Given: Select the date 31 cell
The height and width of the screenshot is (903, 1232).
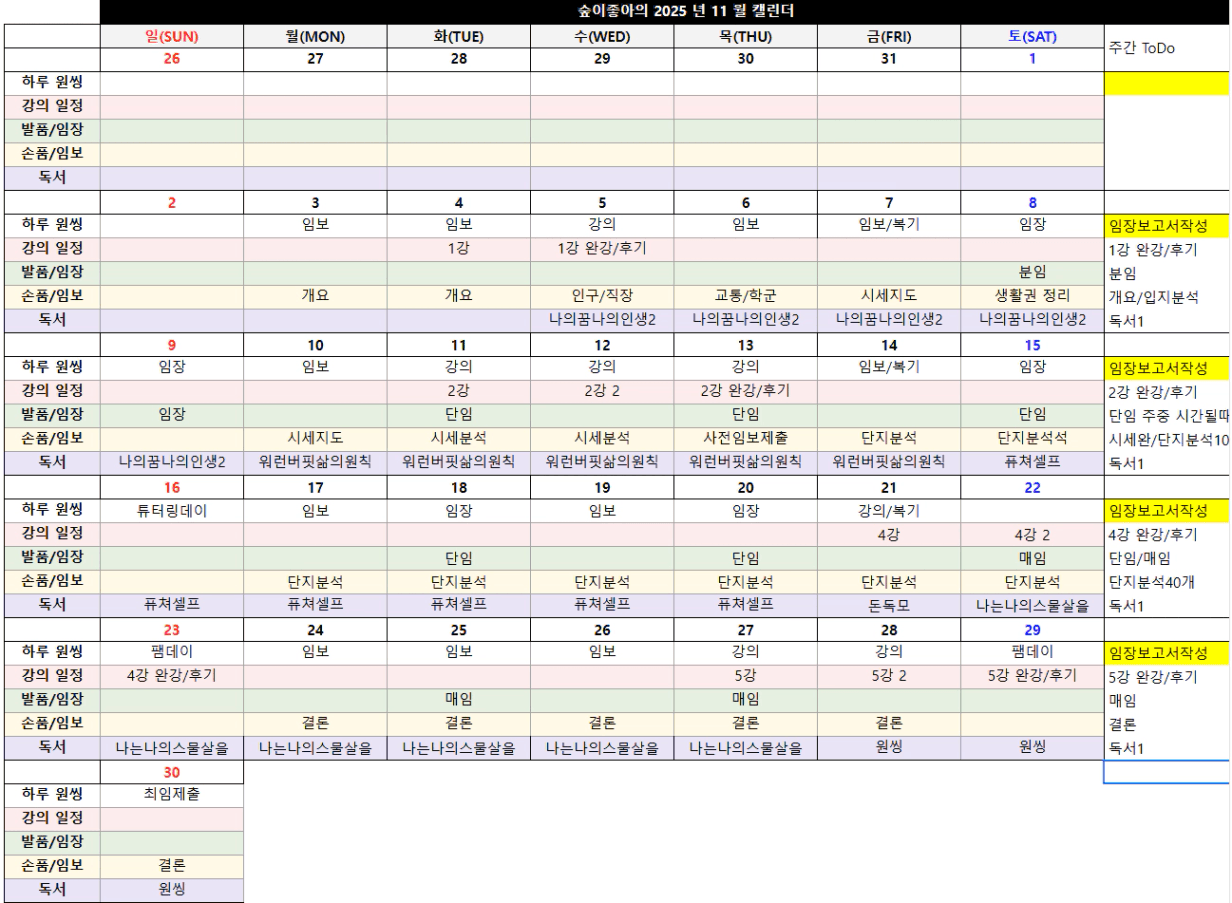Looking at the screenshot, I should pos(889,59).
